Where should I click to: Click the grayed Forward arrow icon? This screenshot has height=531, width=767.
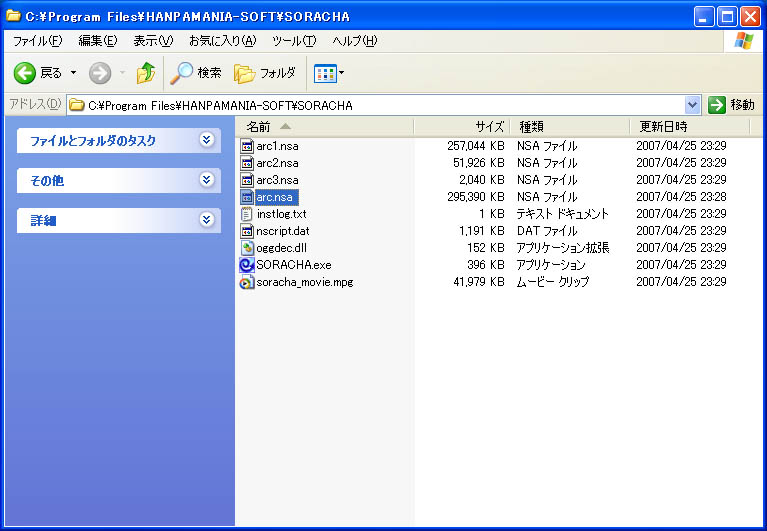[100, 73]
